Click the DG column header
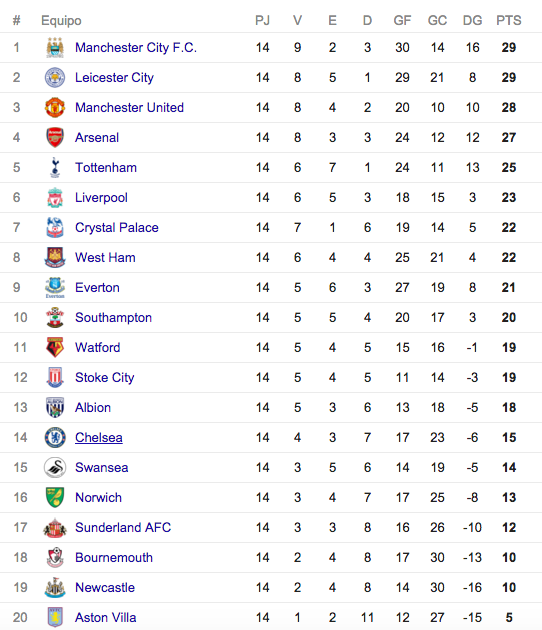The image size is (542, 630). (x=472, y=20)
